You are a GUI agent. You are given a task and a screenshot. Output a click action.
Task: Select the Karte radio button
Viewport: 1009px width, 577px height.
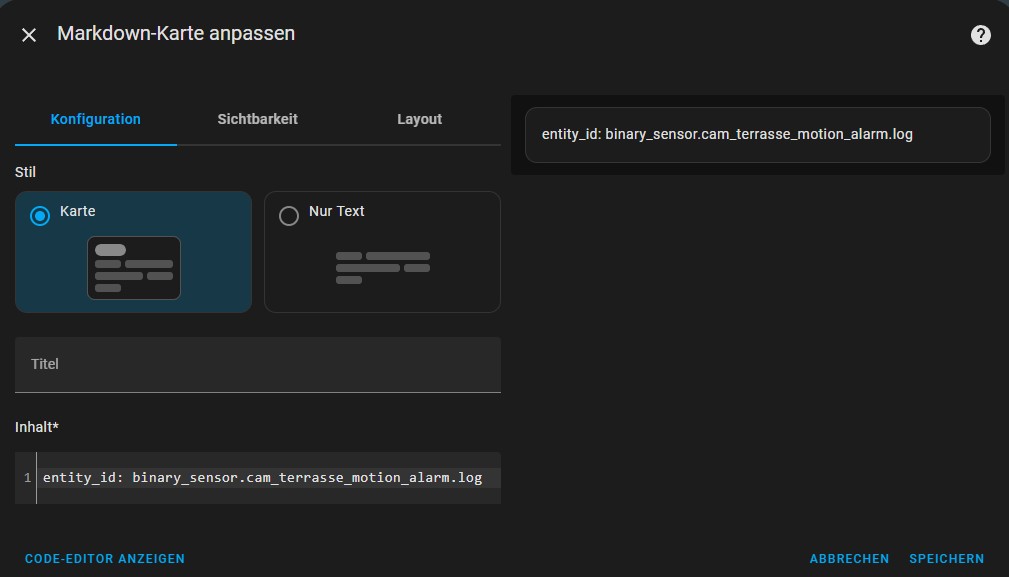pyautogui.click(x=40, y=216)
